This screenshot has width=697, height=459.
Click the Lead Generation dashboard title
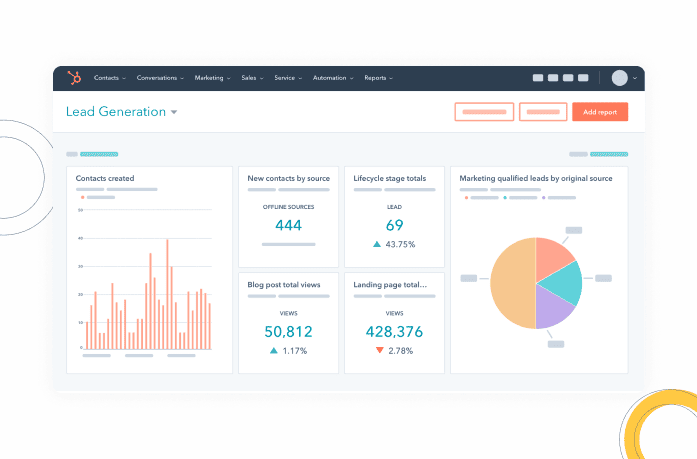116,112
